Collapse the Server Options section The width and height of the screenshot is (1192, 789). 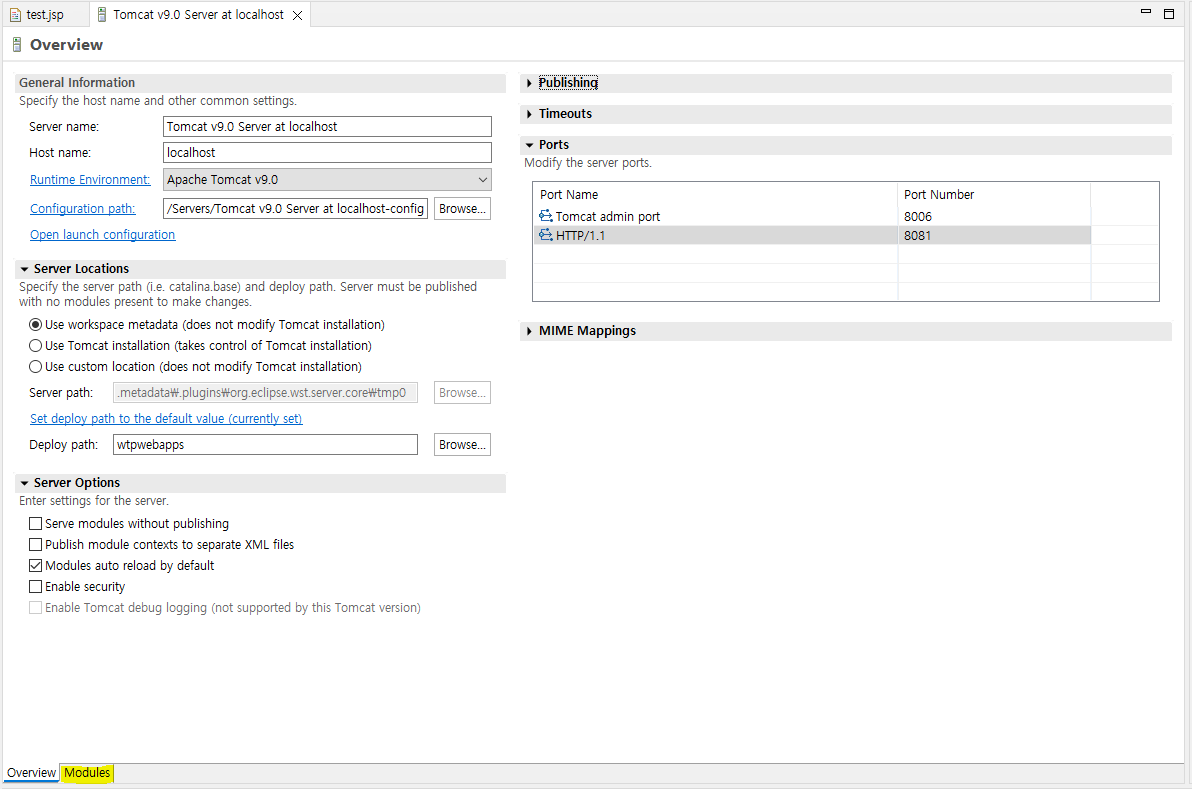24,483
